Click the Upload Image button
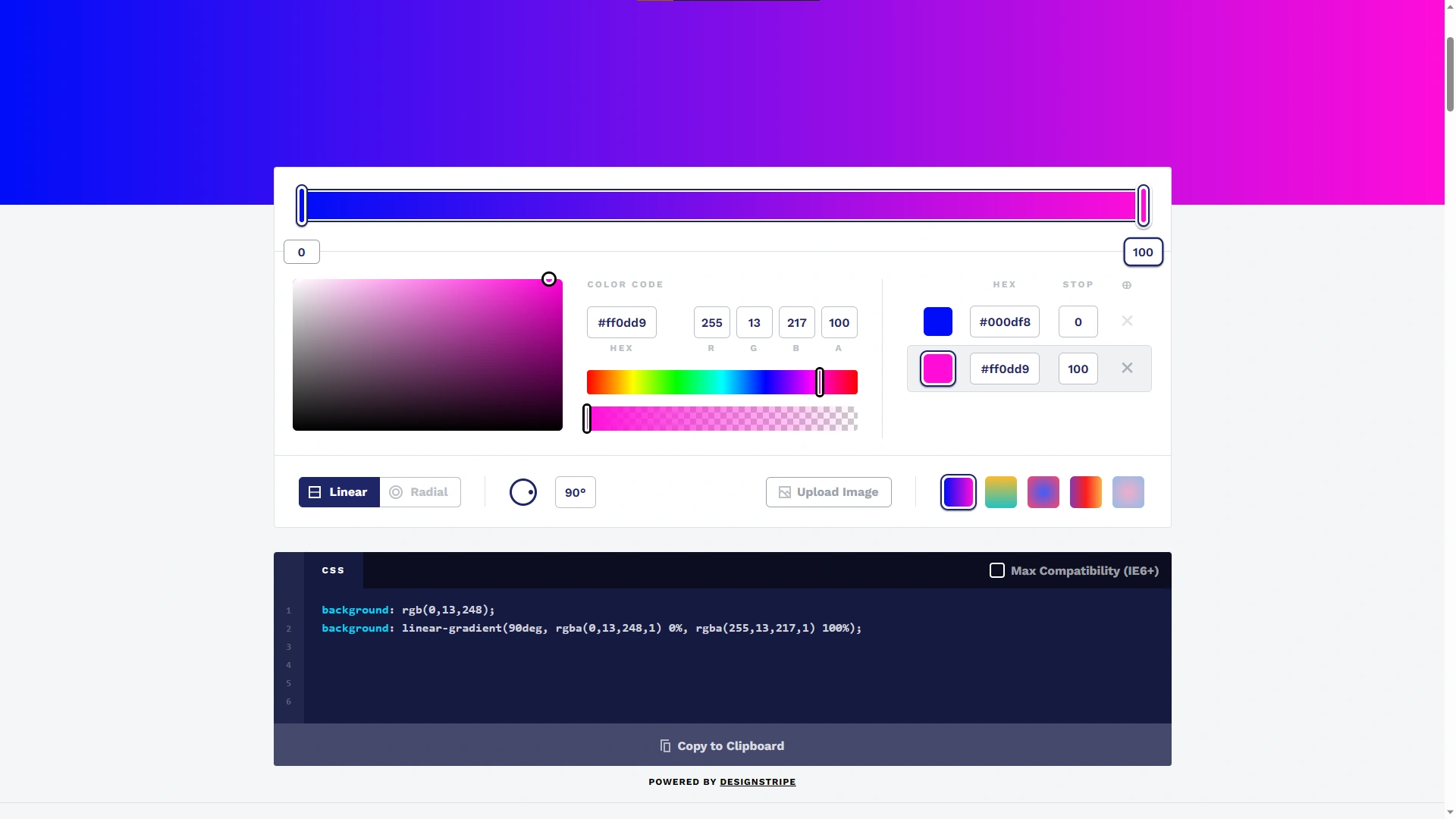The width and height of the screenshot is (1456, 819). (x=828, y=491)
